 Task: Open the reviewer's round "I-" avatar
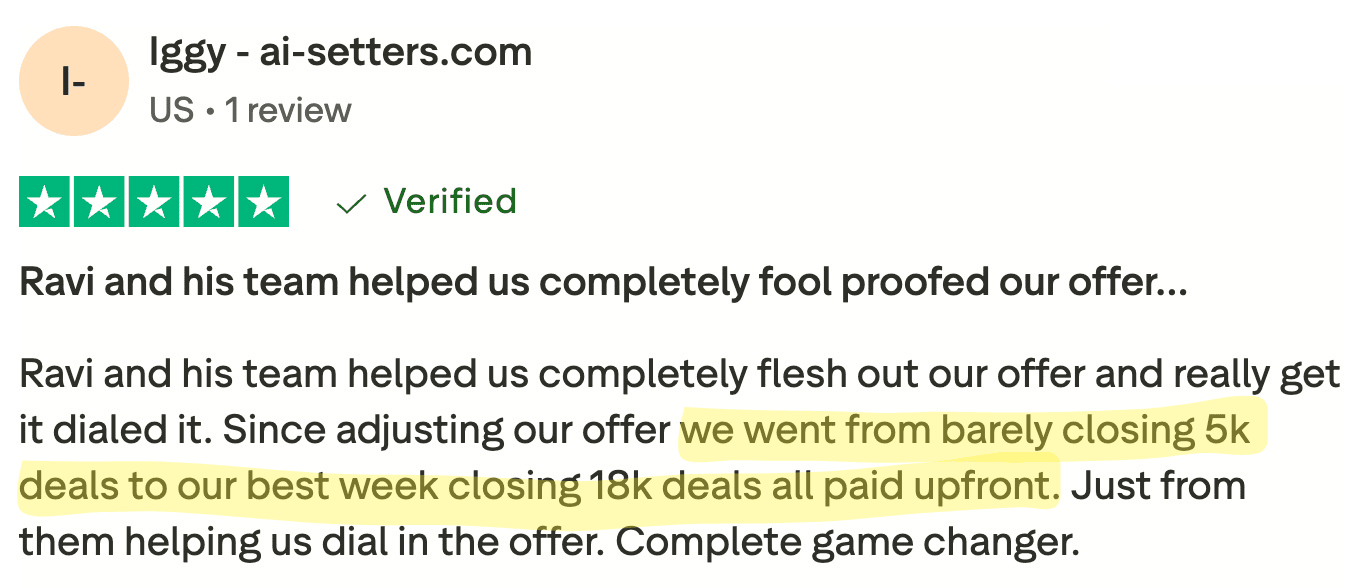(x=74, y=81)
